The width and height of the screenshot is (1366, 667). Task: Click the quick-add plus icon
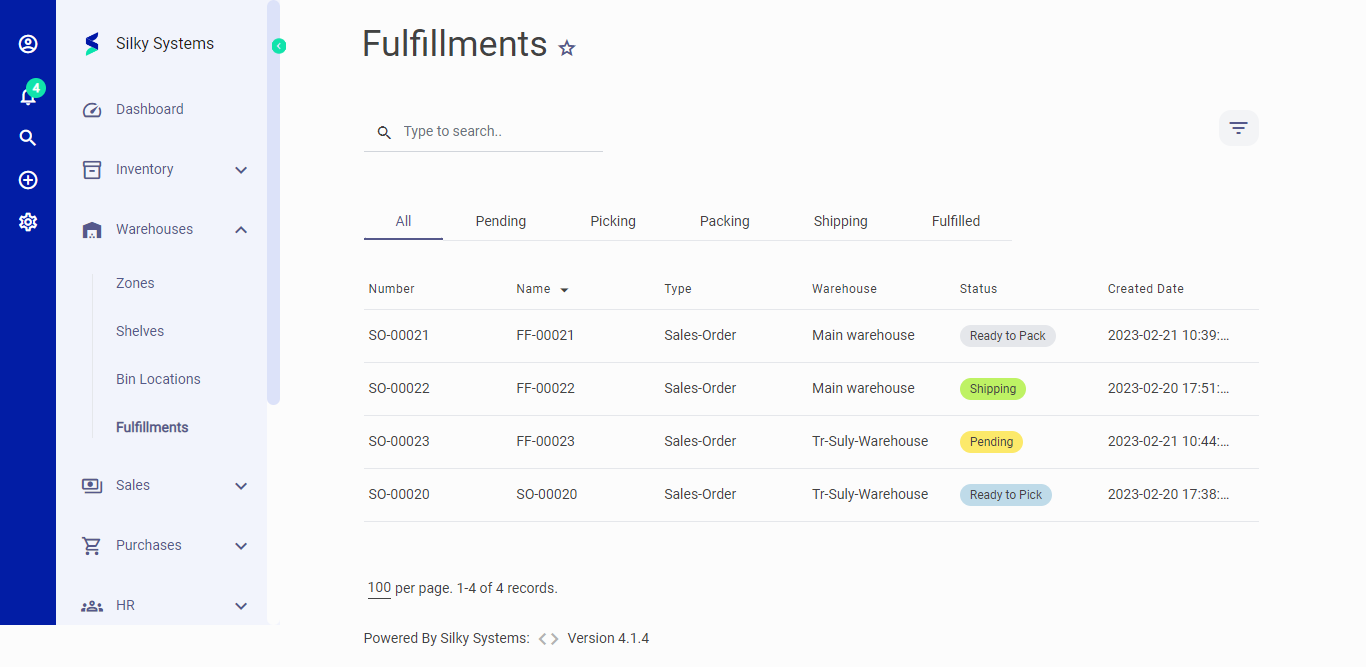tap(27, 179)
